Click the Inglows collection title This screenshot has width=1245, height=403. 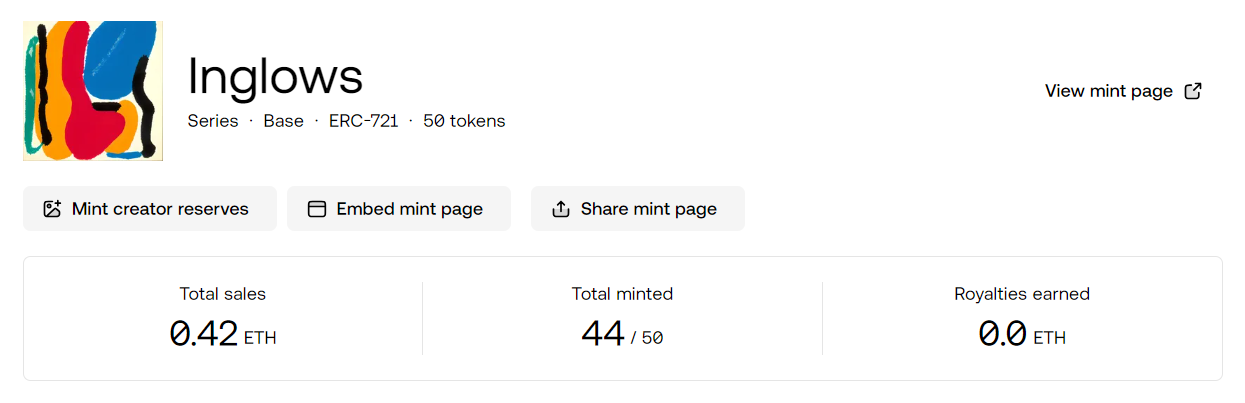[276, 76]
